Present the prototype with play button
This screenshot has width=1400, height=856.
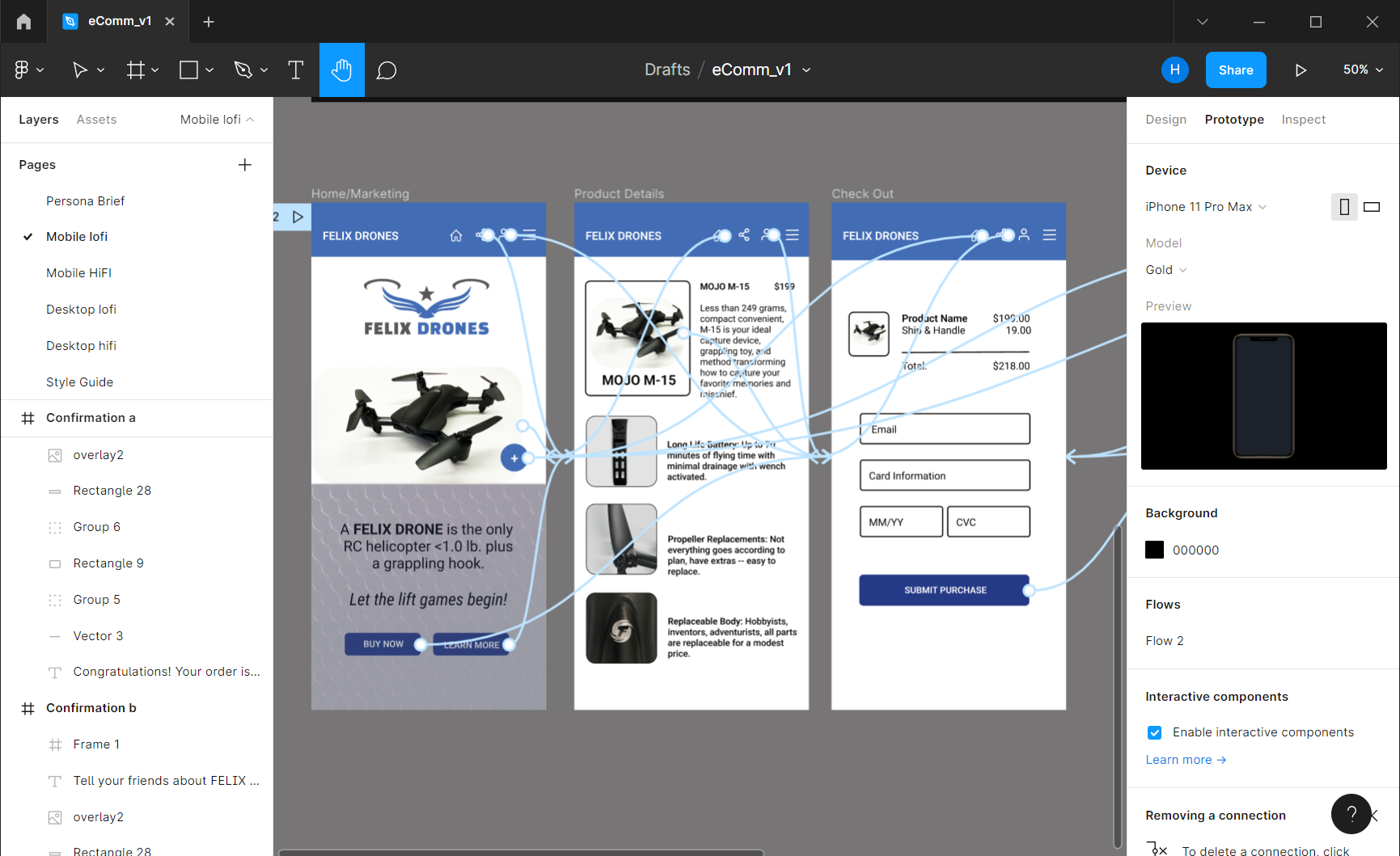1301,70
